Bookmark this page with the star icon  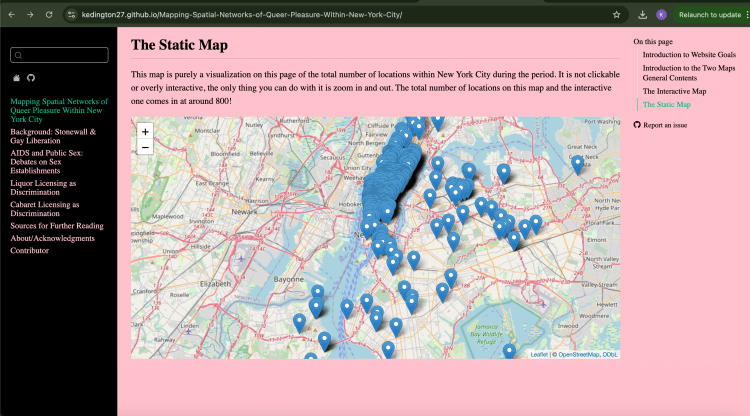(616, 15)
